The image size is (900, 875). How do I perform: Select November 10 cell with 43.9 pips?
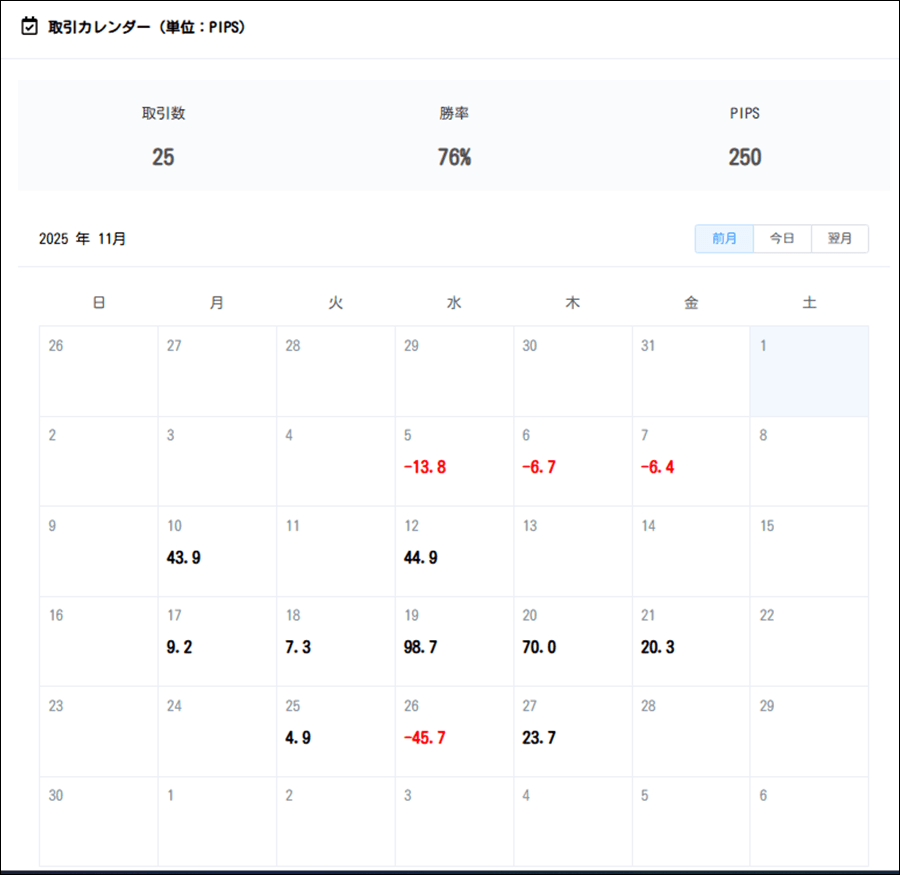(217, 551)
